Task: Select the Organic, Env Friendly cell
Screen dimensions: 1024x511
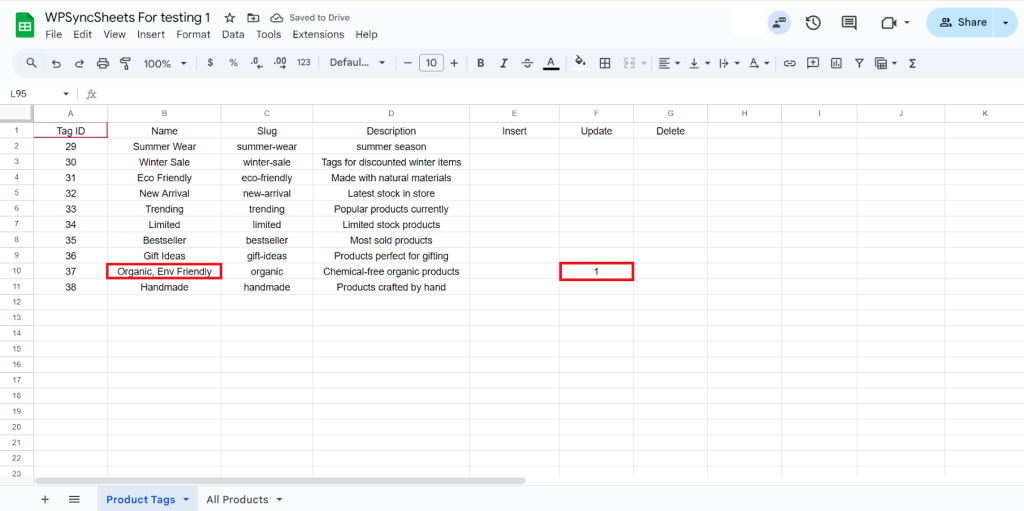Action: tap(165, 271)
